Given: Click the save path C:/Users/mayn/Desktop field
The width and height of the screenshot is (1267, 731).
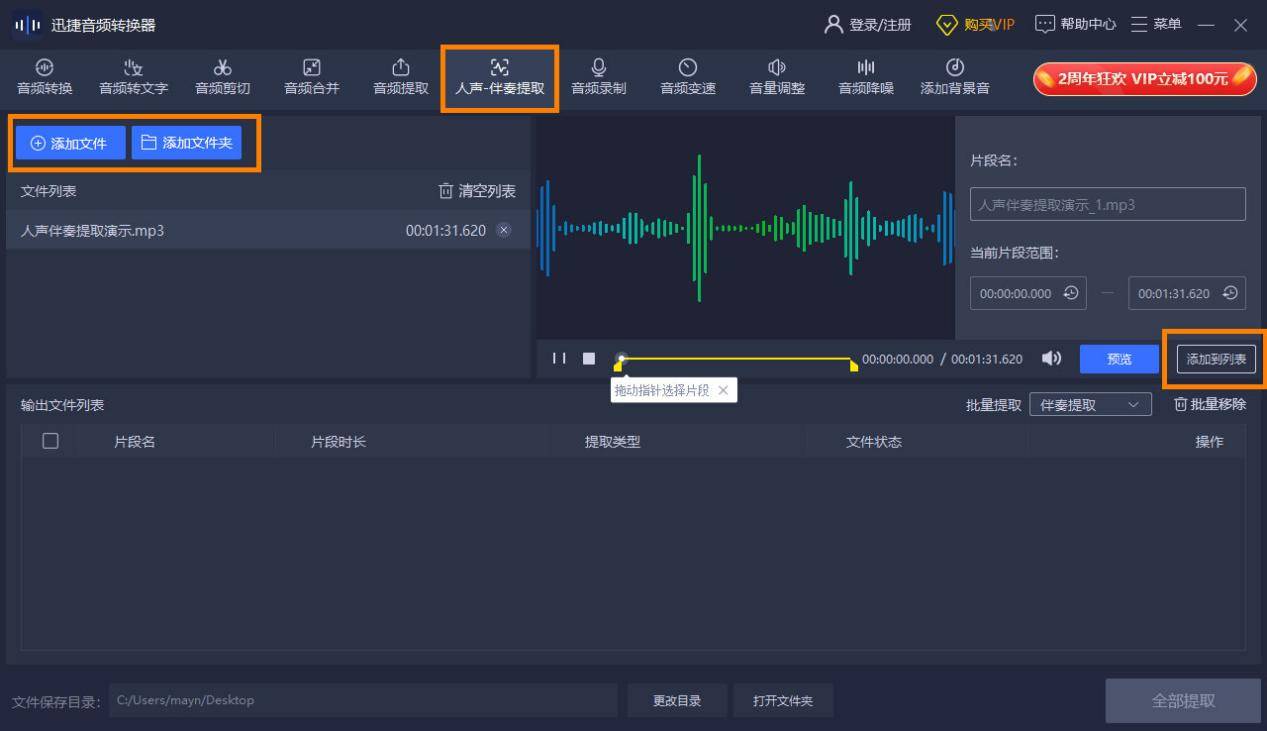Looking at the screenshot, I should tap(363, 700).
